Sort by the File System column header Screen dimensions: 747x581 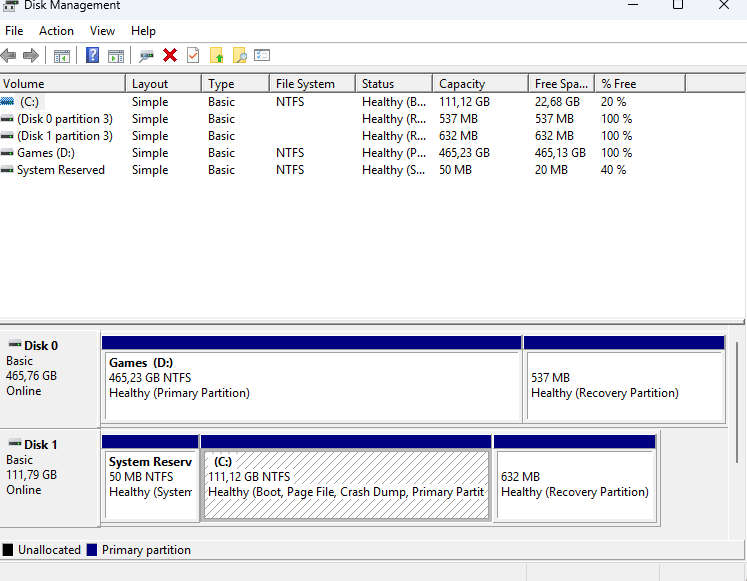[x=313, y=83]
